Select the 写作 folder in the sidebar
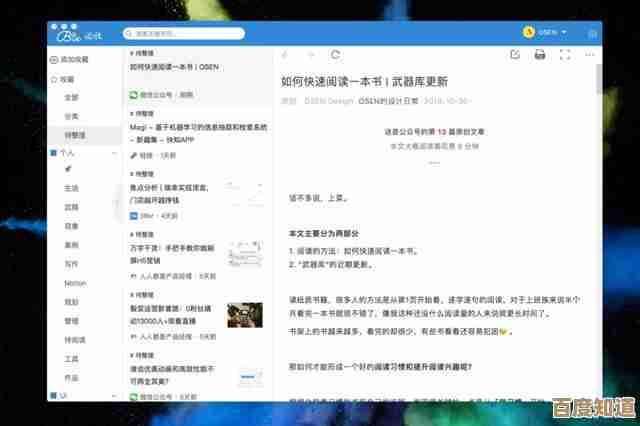The height and width of the screenshot is (426, 640). coord(71,264)
